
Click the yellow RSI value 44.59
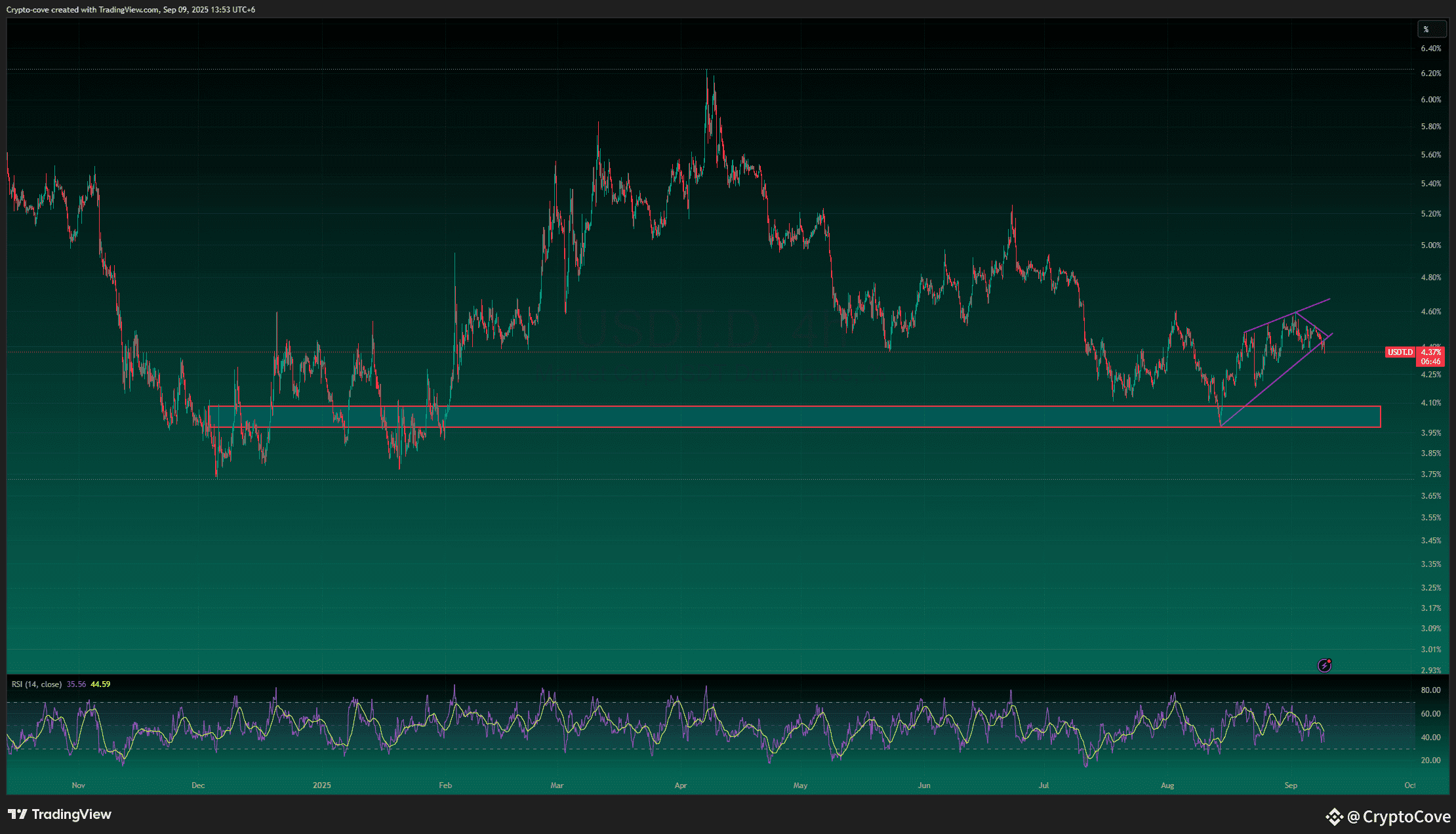pos(100,684)
